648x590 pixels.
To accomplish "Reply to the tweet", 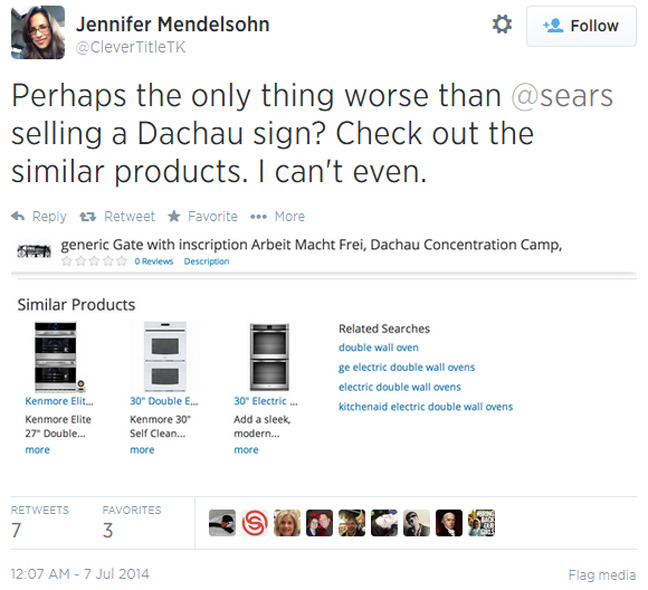I will coord(39,216).
